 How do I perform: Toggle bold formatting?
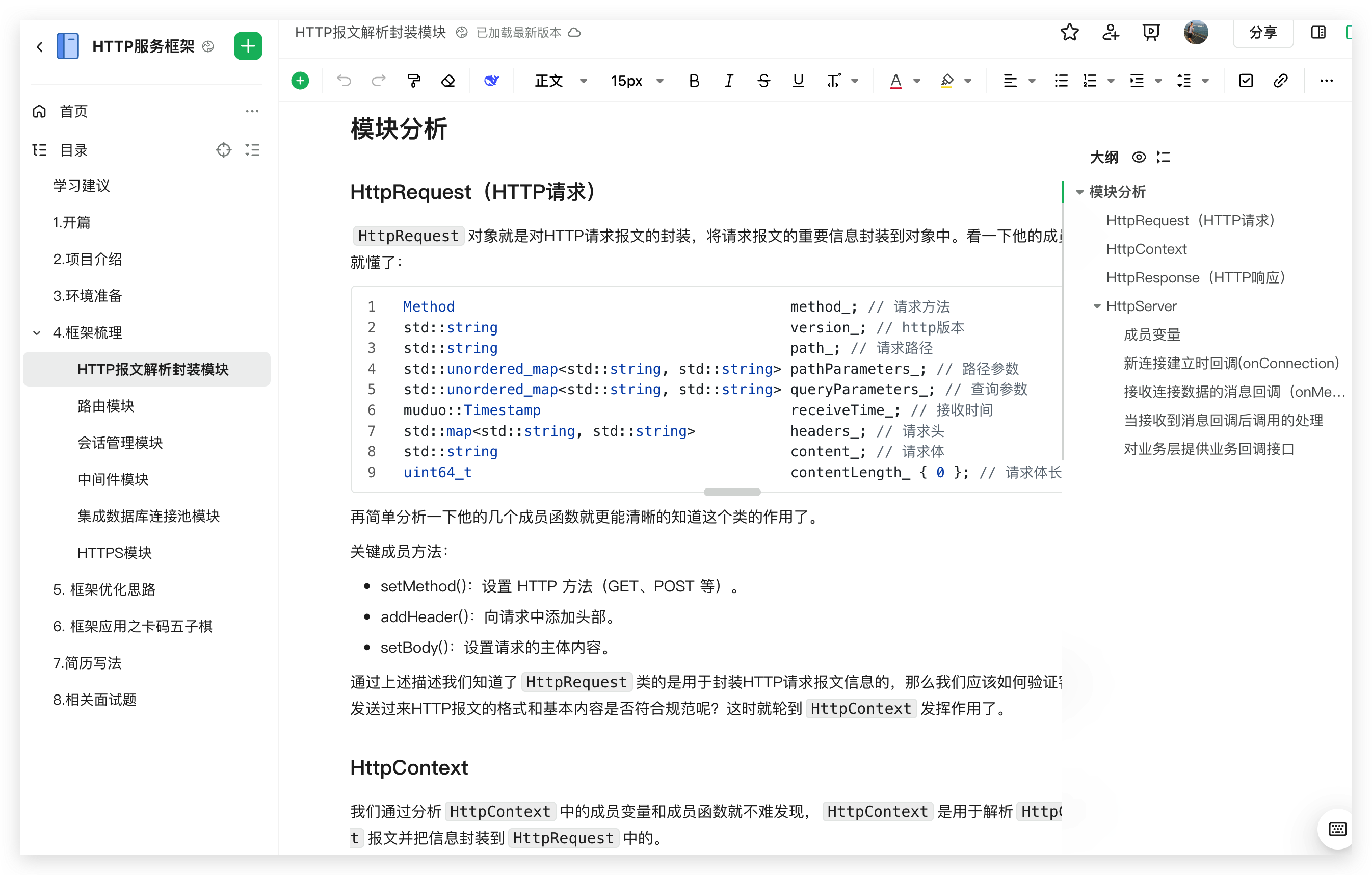click(x=694, y=81)
